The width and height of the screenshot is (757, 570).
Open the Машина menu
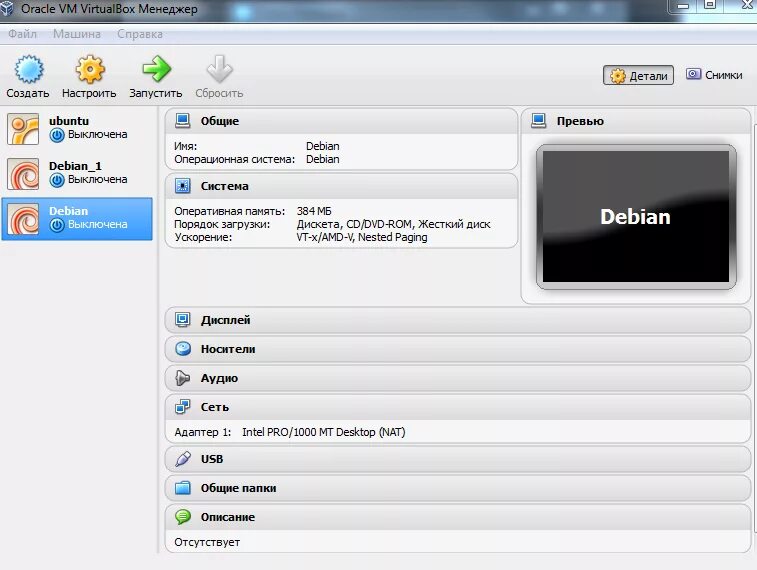(x=77, y=34)
